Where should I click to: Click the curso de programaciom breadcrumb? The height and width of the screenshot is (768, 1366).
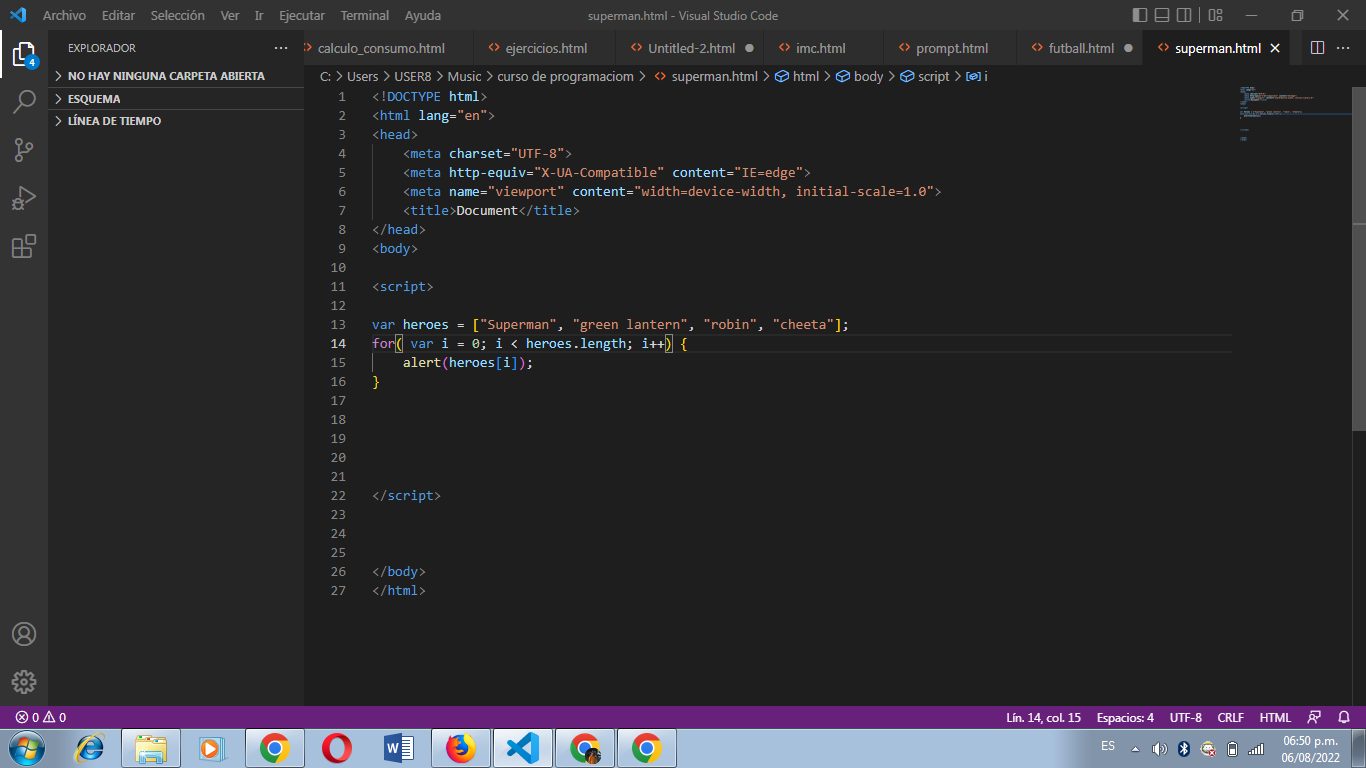tap(565, 76)
